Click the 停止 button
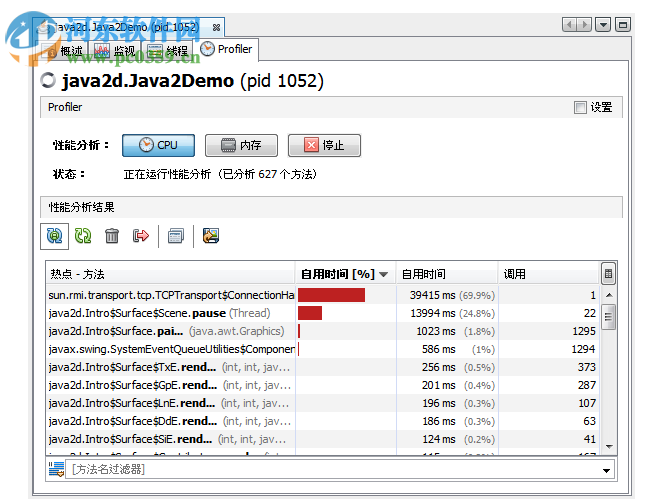This screenshot has width=655, height=500. coord(324,145)
